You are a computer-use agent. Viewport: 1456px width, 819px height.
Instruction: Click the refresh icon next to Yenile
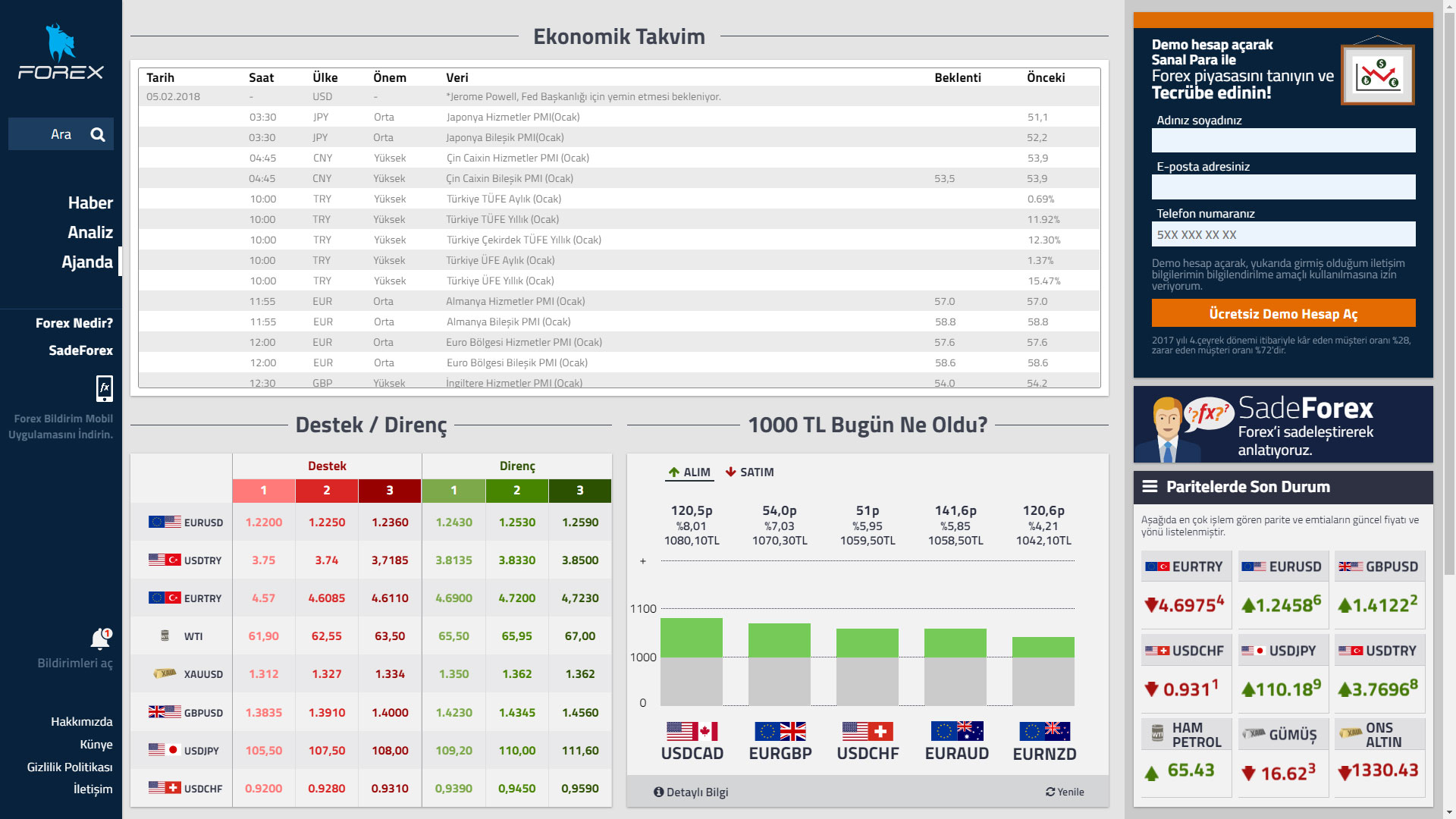pyautogui.click(x=1050, y=792)
